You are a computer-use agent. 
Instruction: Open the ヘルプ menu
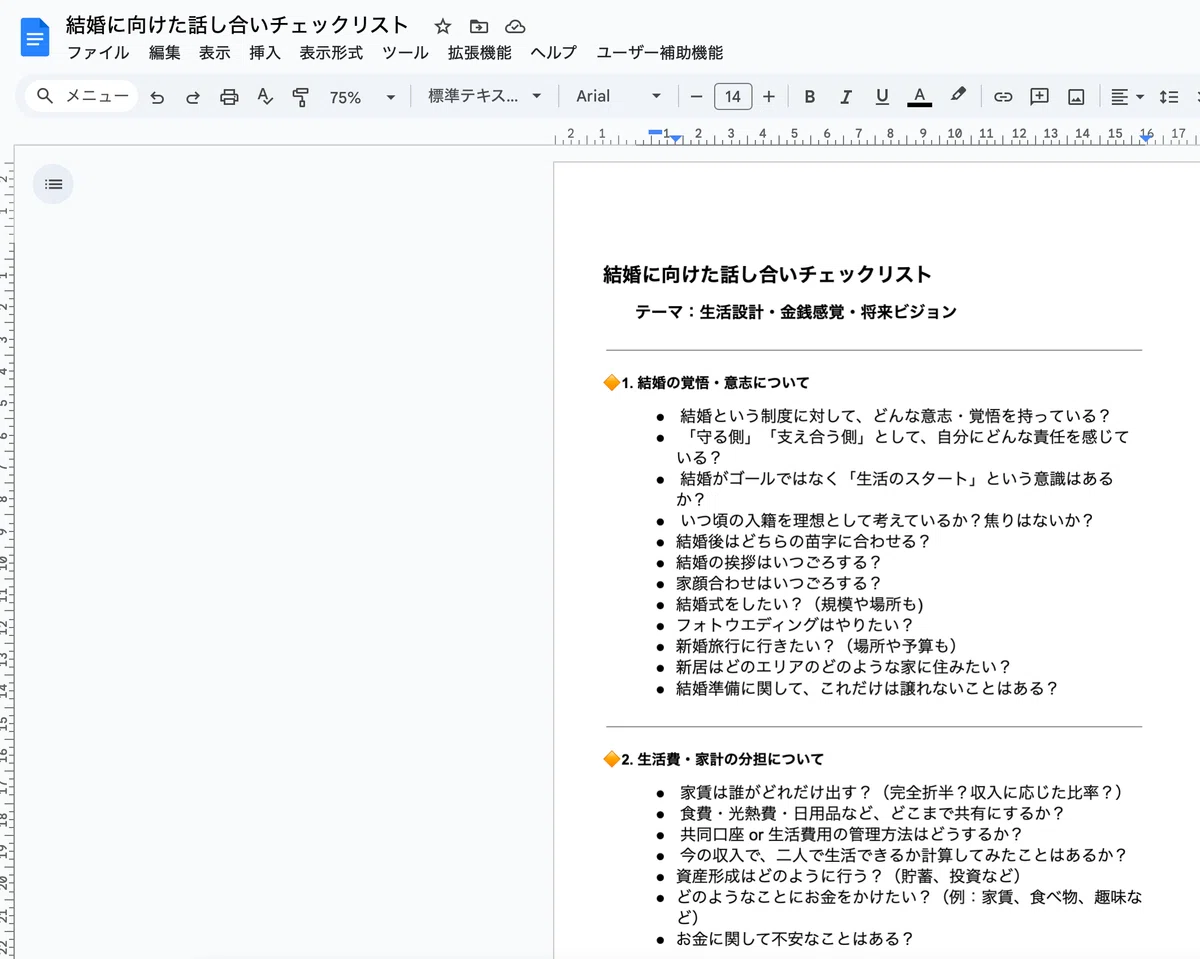click(553, 53)
